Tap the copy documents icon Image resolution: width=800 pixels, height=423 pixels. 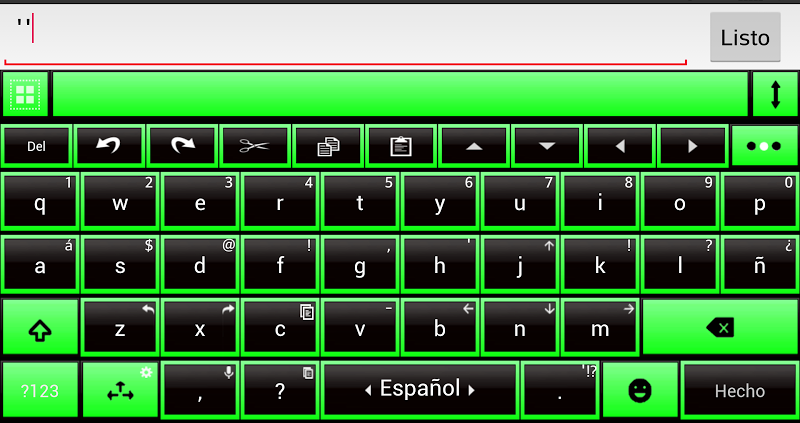pyautogui.click(x=328, y=146)
